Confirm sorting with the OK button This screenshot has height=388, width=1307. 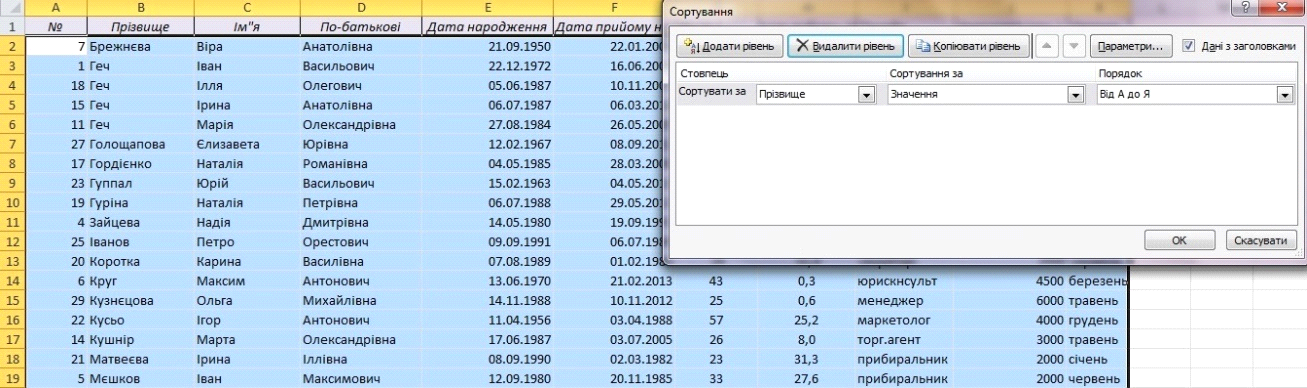1179,240
